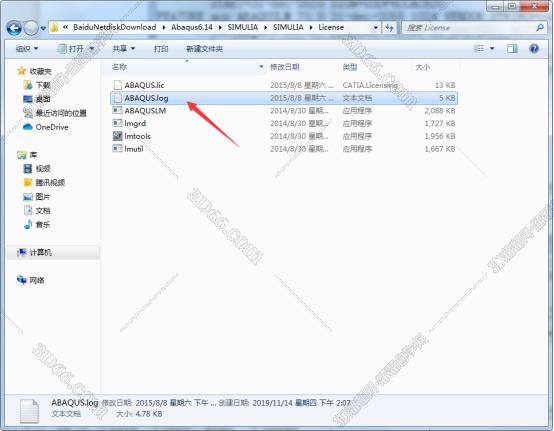Click the star icon beside 收藏夹
Screen dimensions: 554x431
click(x=22, y=71)
